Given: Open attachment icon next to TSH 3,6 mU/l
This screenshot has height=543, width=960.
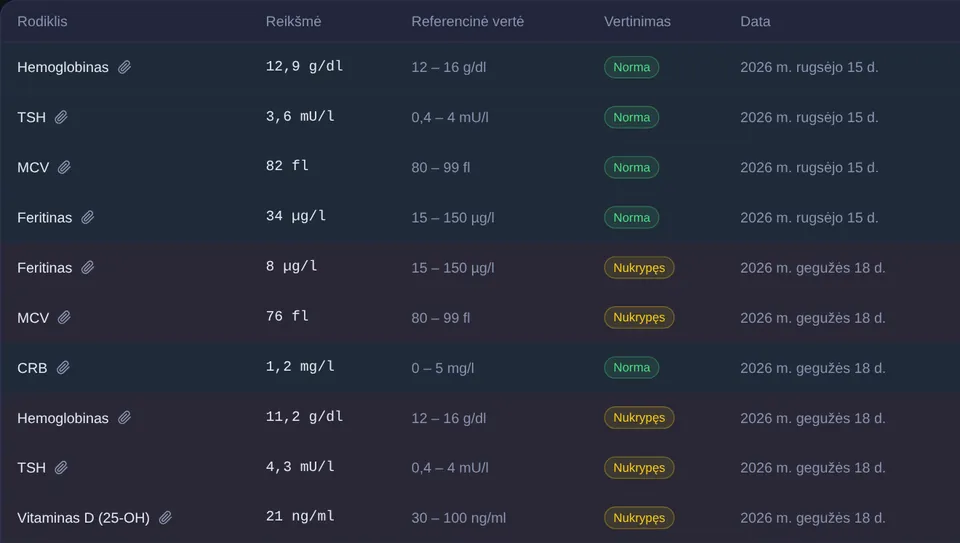Looking at the screenshot, I should (x=61, y=118).
